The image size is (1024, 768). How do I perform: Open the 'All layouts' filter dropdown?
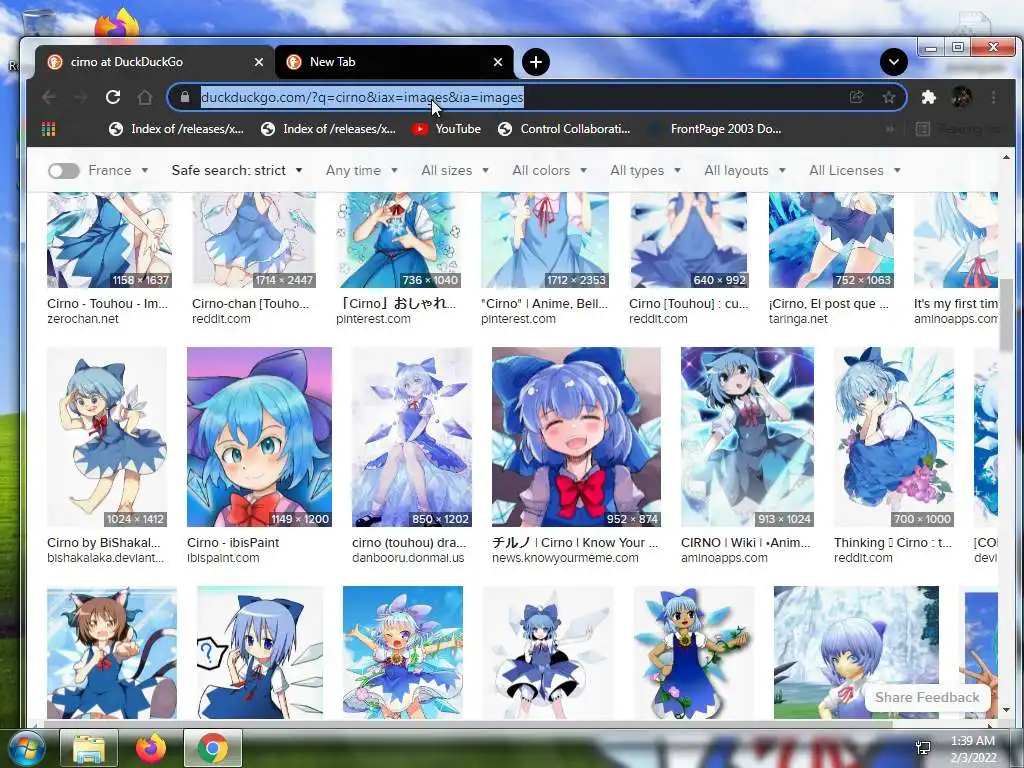click(x=744, y=170)
